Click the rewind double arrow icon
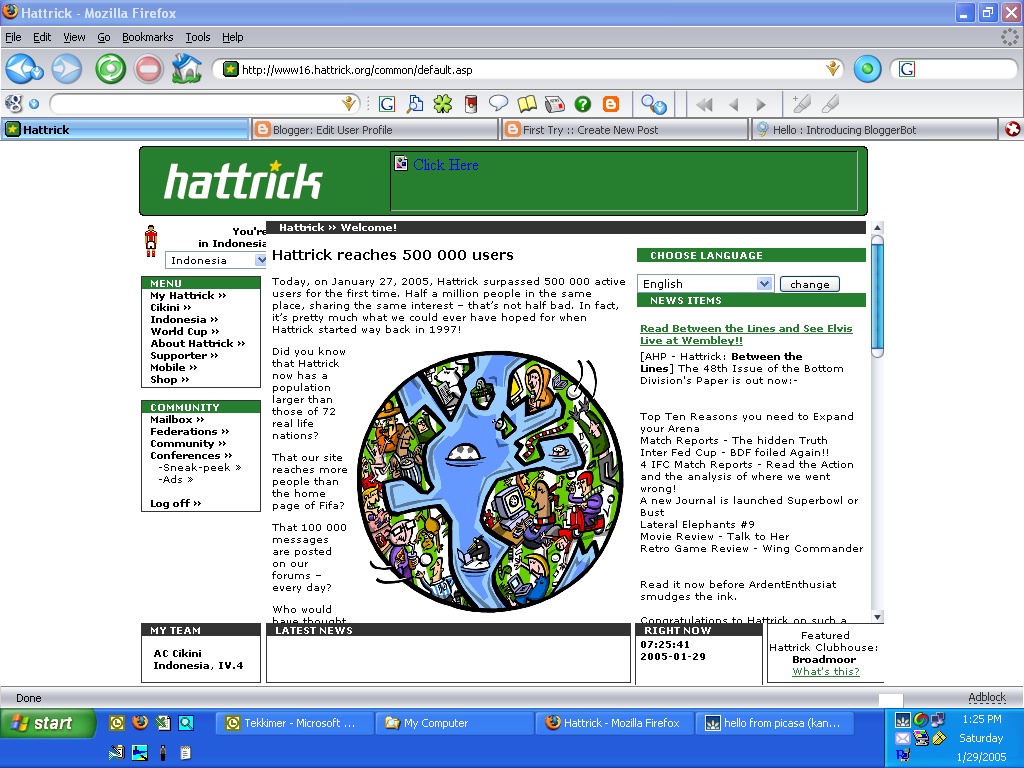 (704, 104)
